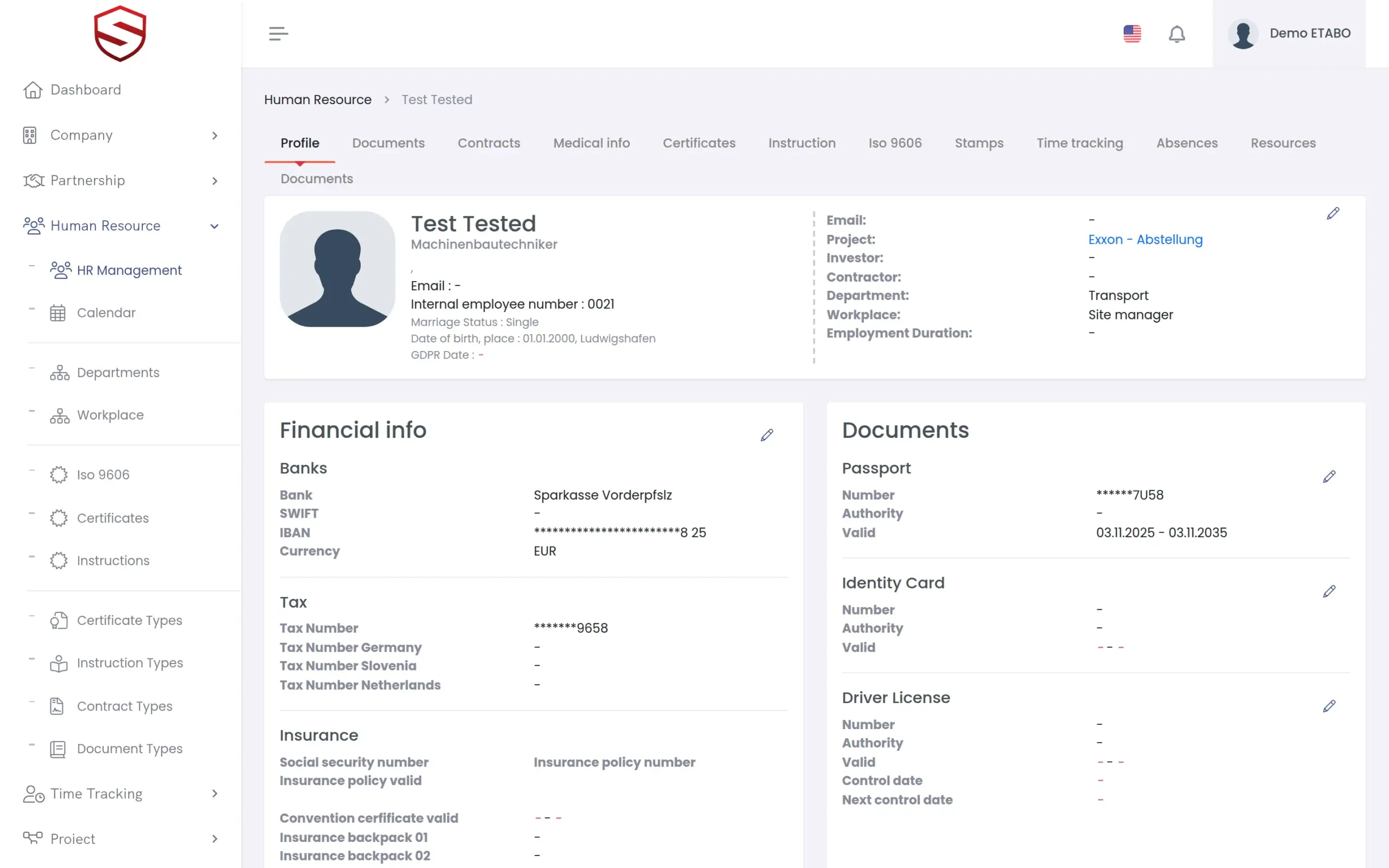Click the hamburger menu toggle icon
The width and height of the screenshot is (1389, 868).
coord(278,34)
